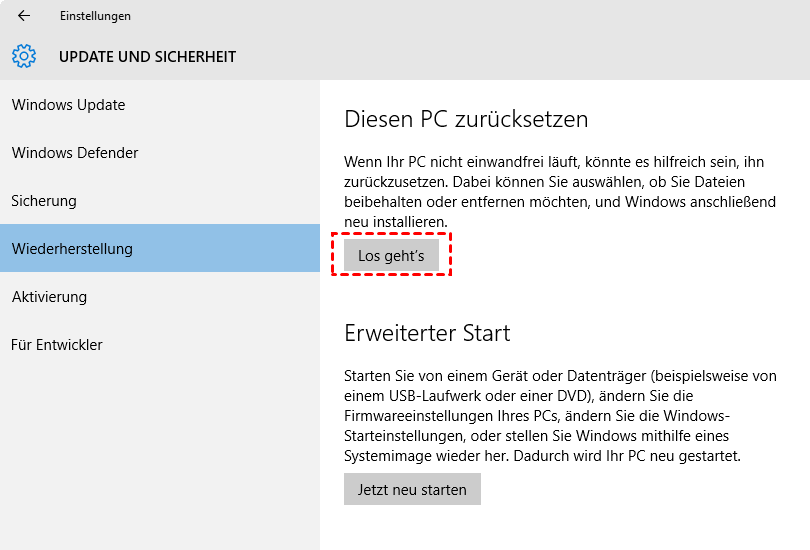The width and height of the screenshot is (810, 550).
Task: Select the highlighted Wiederherstellung entry
Action: (x=72, y=249)
